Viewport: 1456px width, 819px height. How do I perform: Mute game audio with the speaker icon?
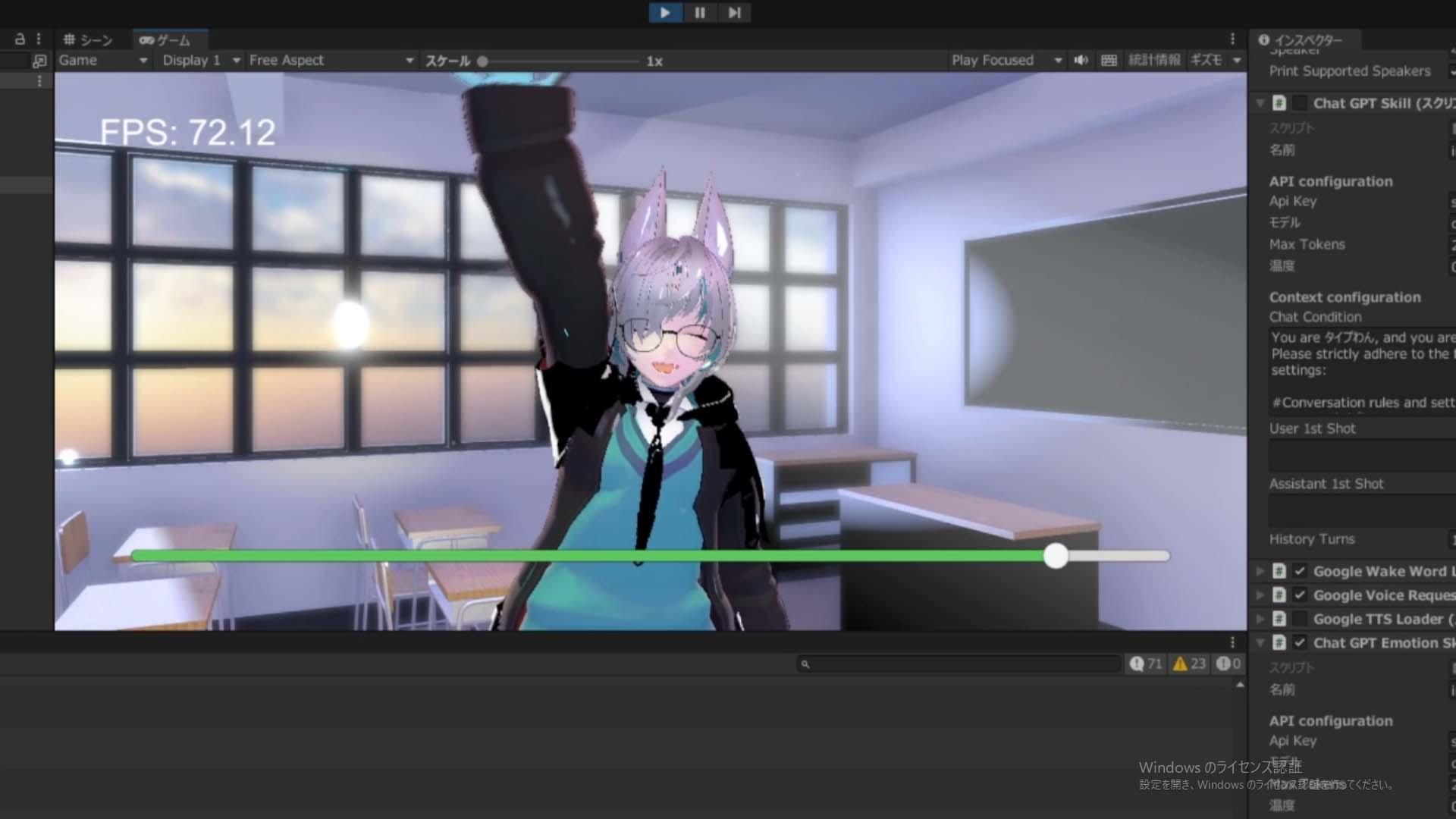pos(1081,61)
